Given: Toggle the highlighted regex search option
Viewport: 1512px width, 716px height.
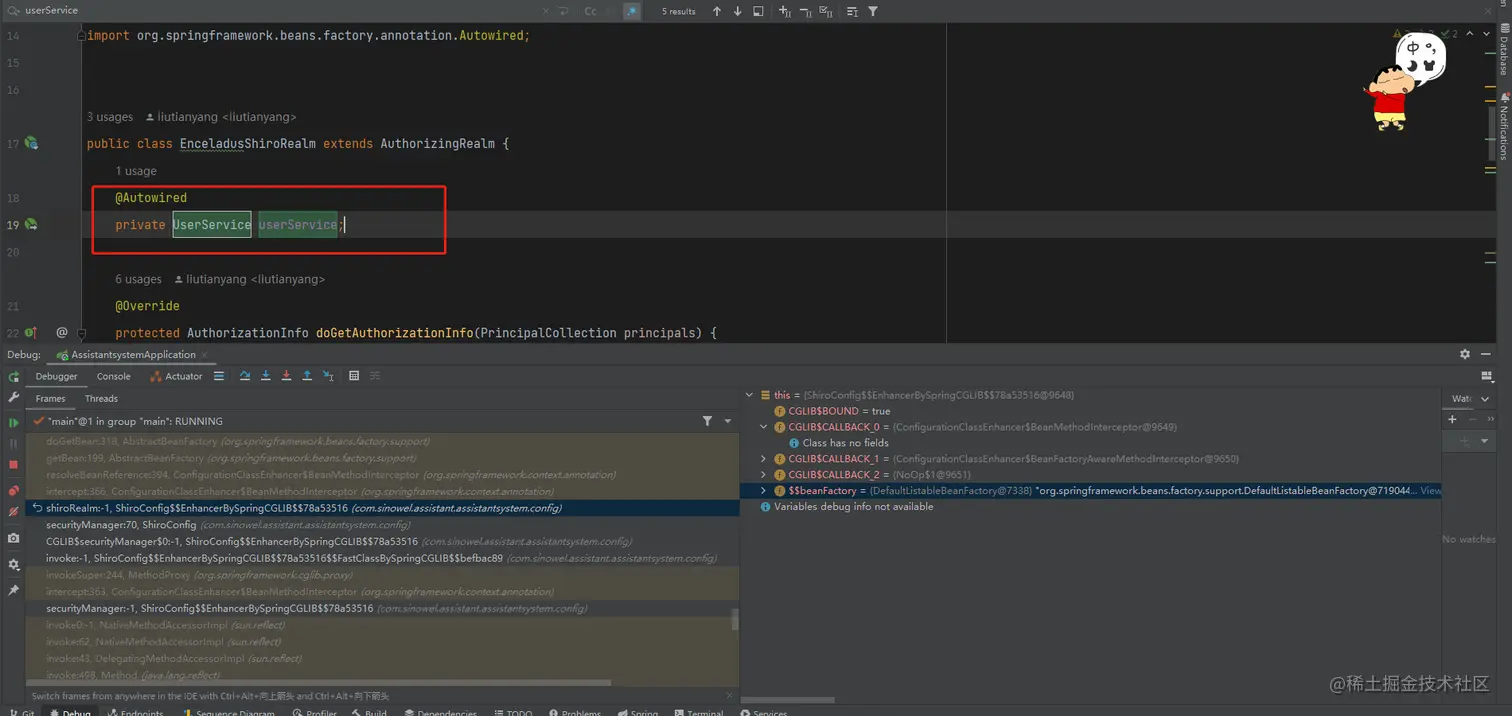Looking at the screenshot, I should (x=632, y=11).
